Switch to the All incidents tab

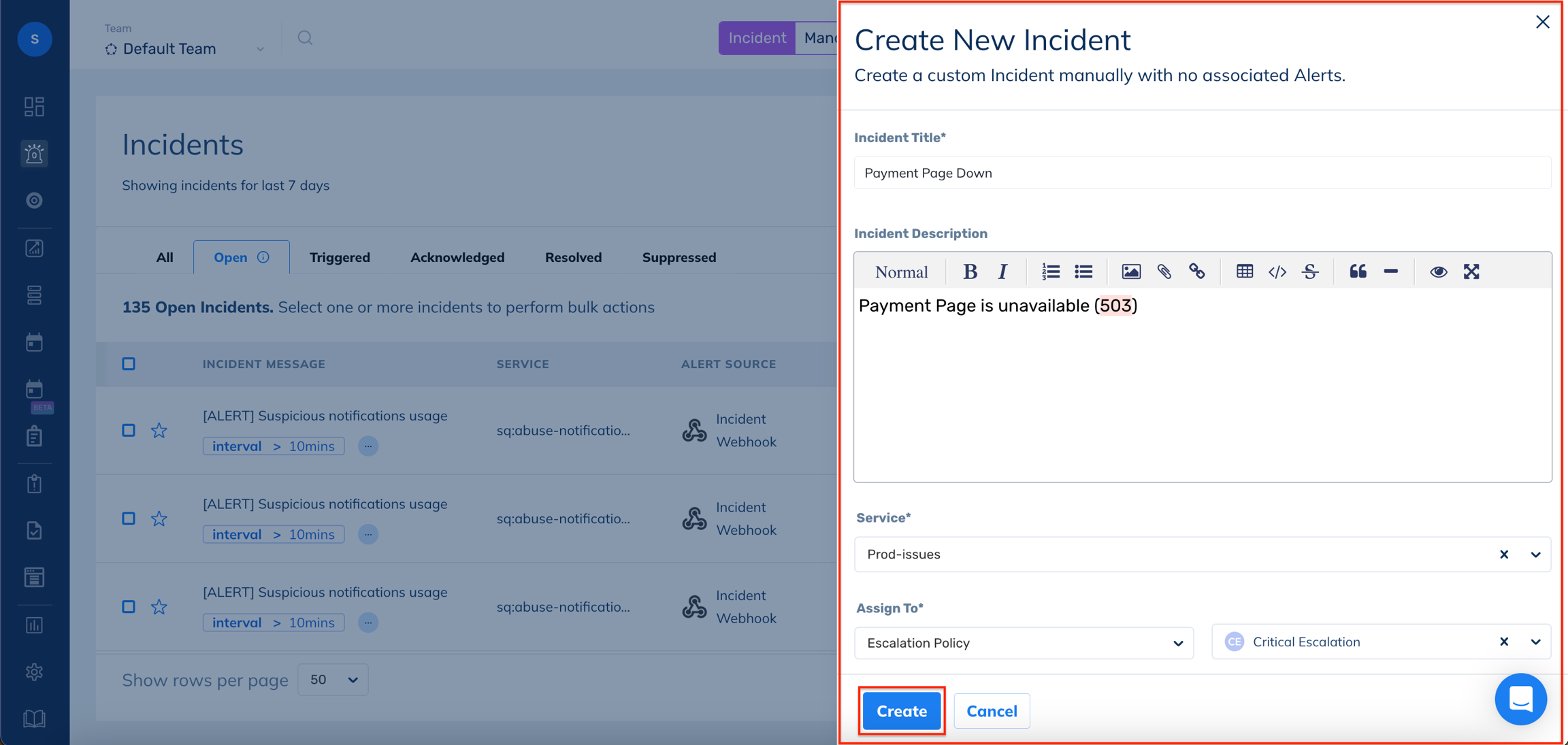(x=165, y=257)
